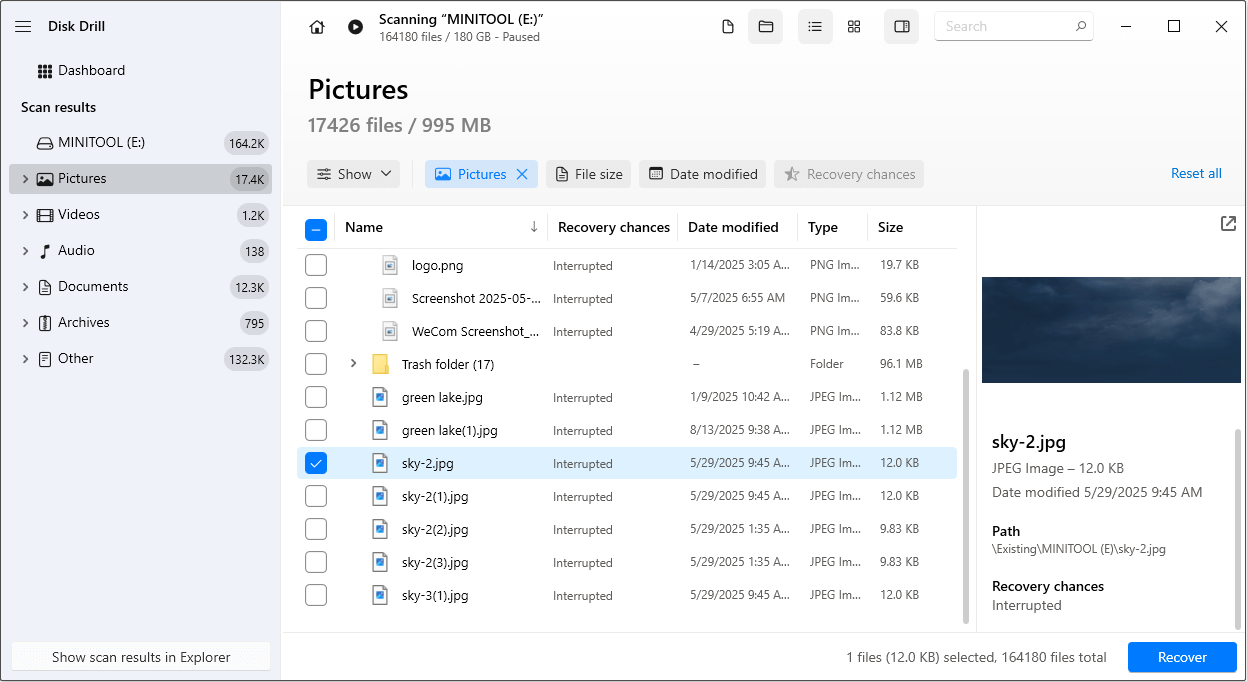Resume the scan with play button
The image size is (1248, 682).
point(355,27)
